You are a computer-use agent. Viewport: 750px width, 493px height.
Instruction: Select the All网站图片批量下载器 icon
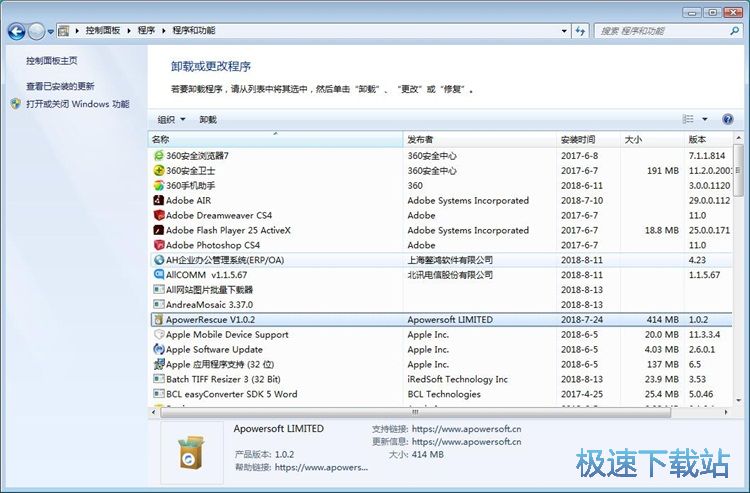(x=159, y=289)
